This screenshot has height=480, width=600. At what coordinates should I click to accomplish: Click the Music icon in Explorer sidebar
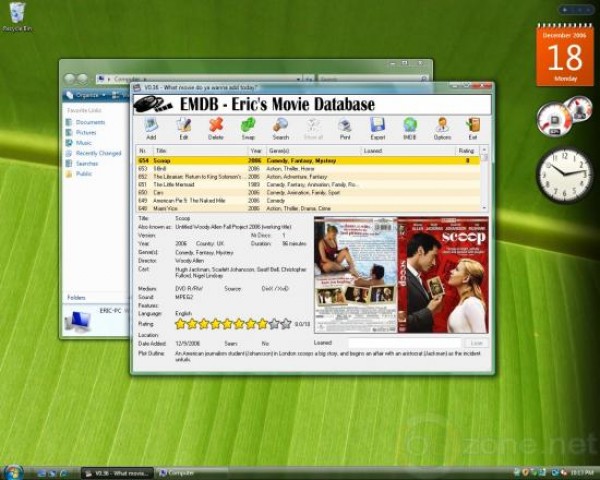(x=69, y=143)
